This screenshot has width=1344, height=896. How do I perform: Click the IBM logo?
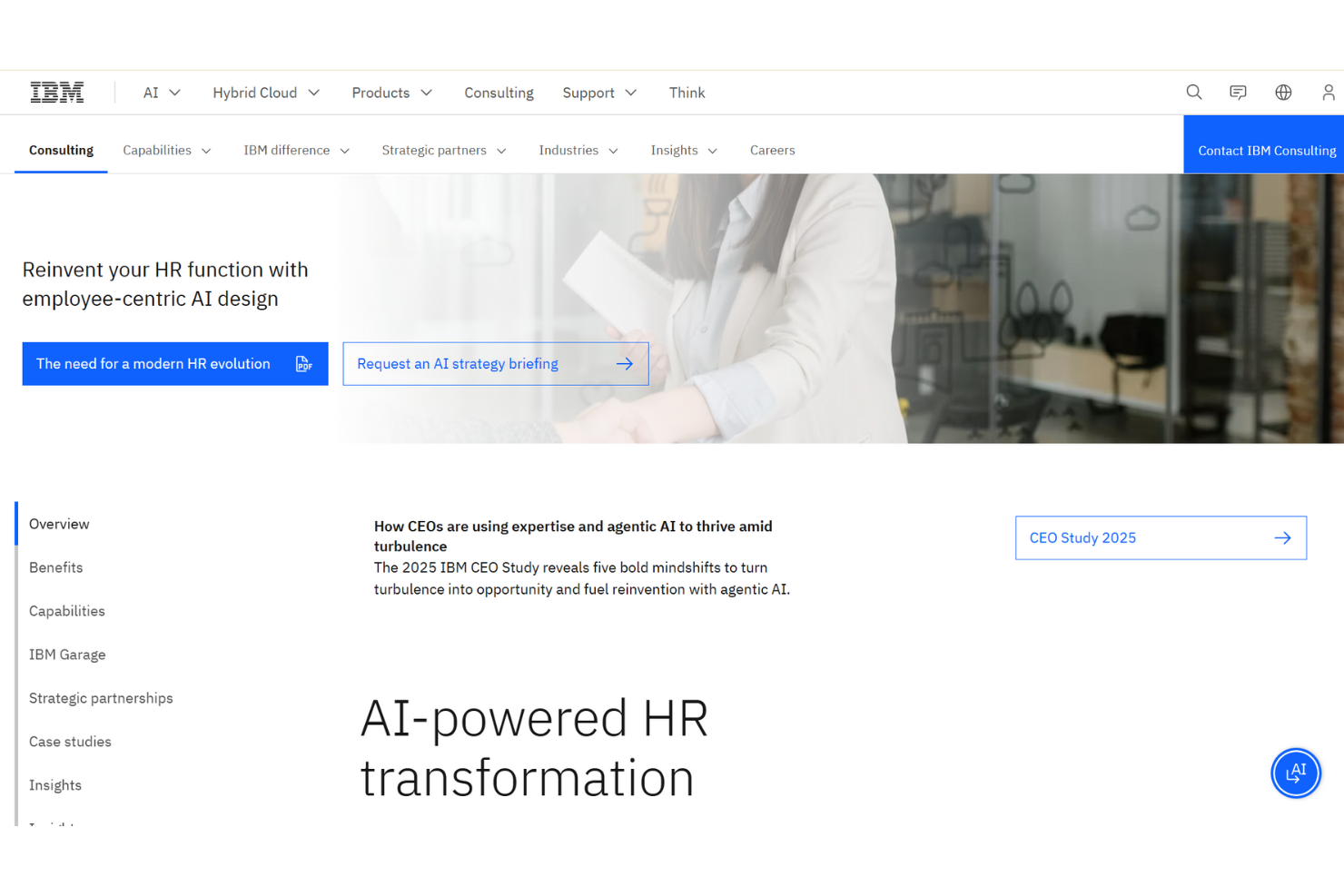[x=56, y=91]
